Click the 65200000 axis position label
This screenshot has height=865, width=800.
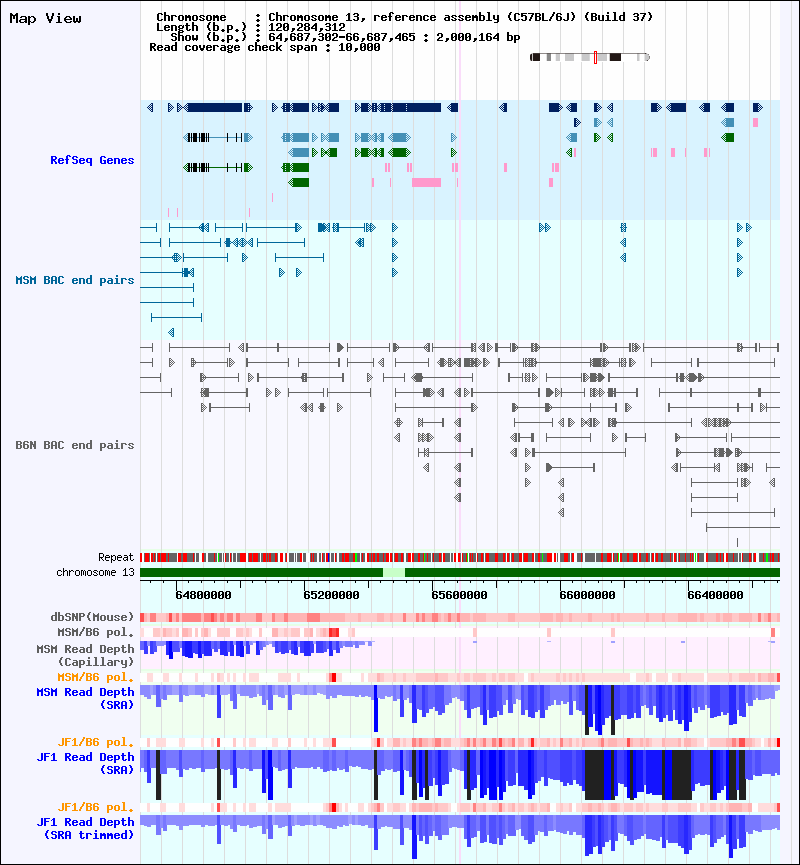click(x=331, y=595)
